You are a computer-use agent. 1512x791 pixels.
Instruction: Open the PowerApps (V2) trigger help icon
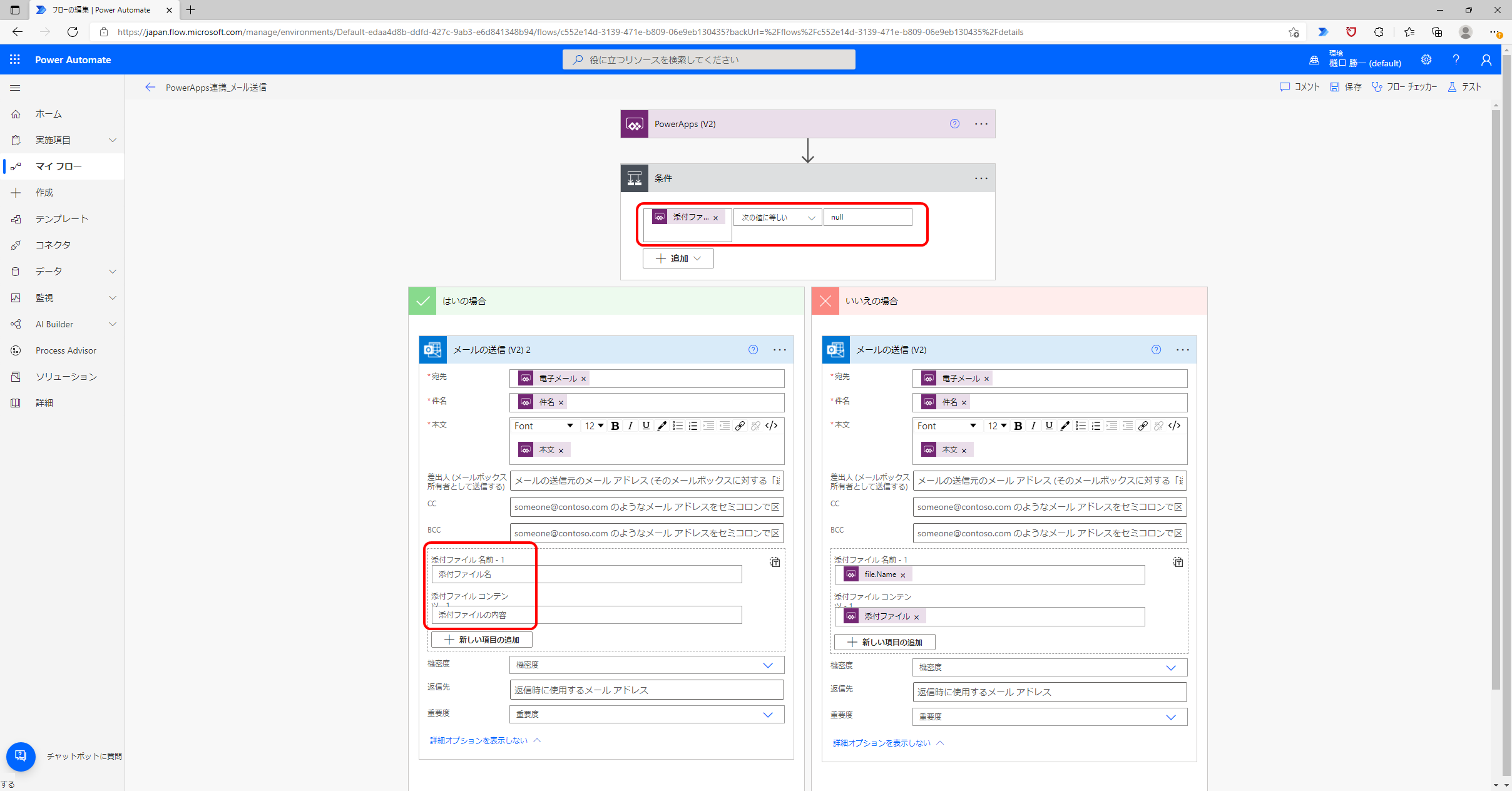click(x=954, y=124)
